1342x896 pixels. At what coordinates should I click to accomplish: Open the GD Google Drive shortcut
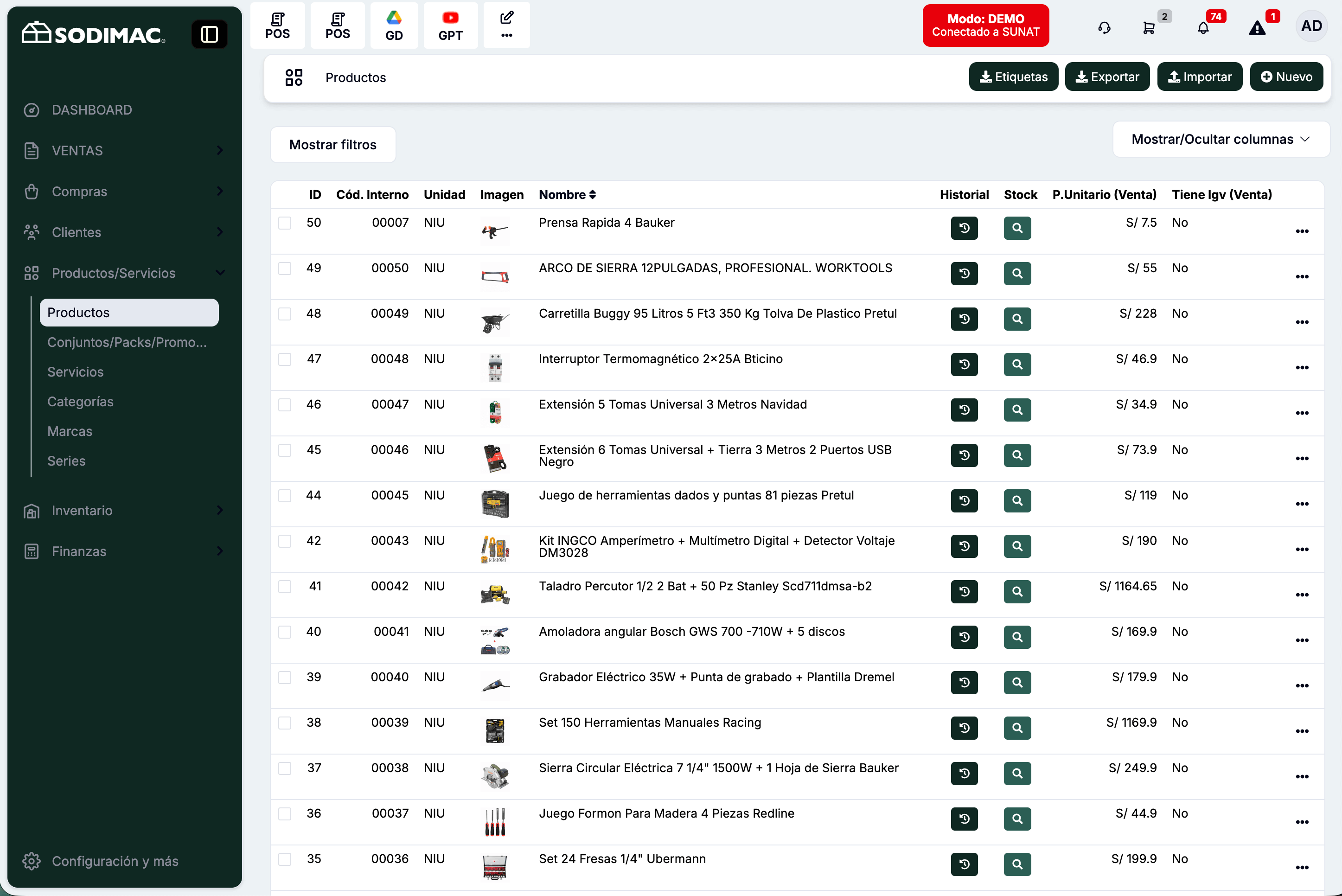point(394,26)
